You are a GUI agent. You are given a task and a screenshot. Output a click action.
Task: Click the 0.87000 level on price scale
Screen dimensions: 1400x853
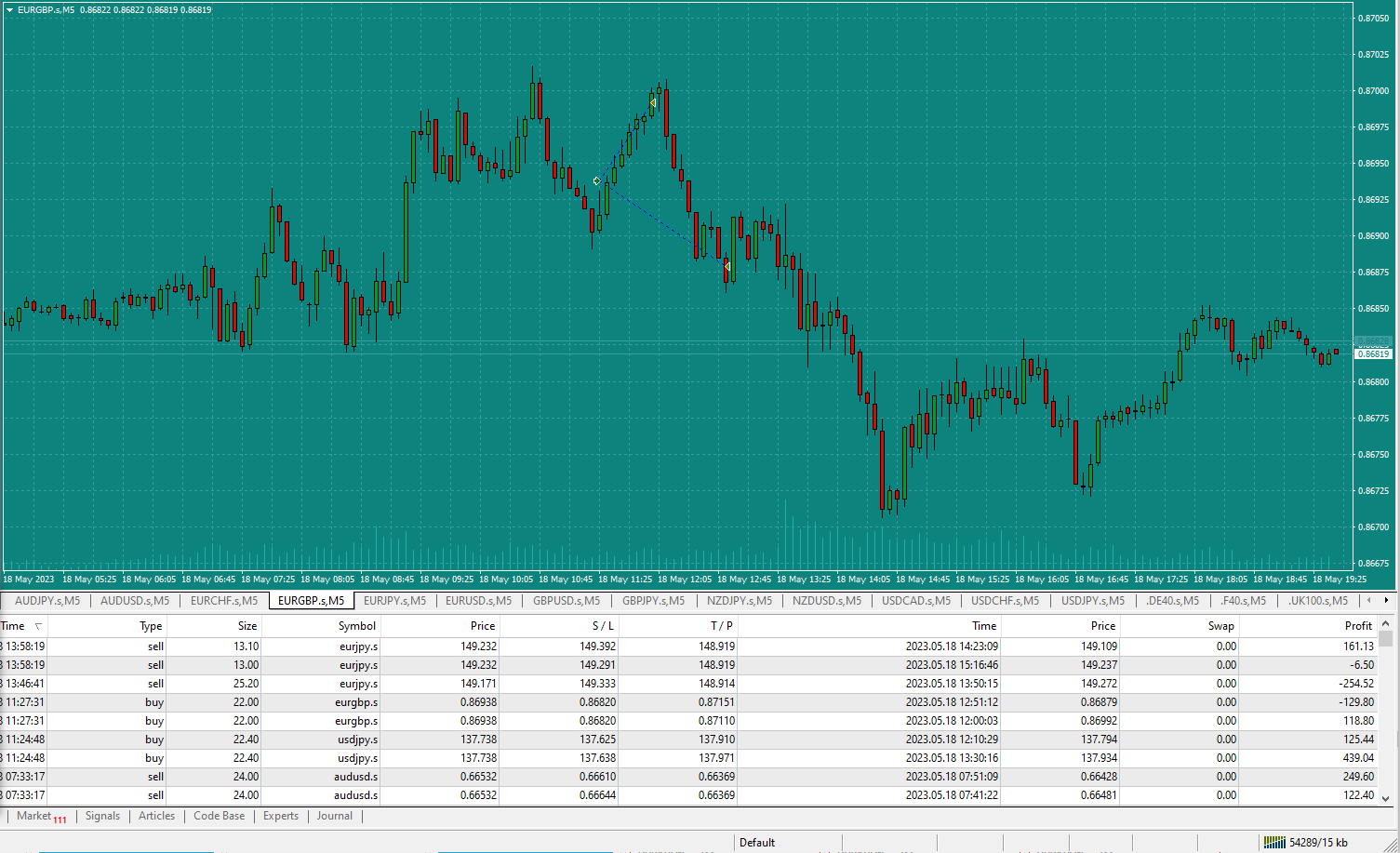point(1373,91)
